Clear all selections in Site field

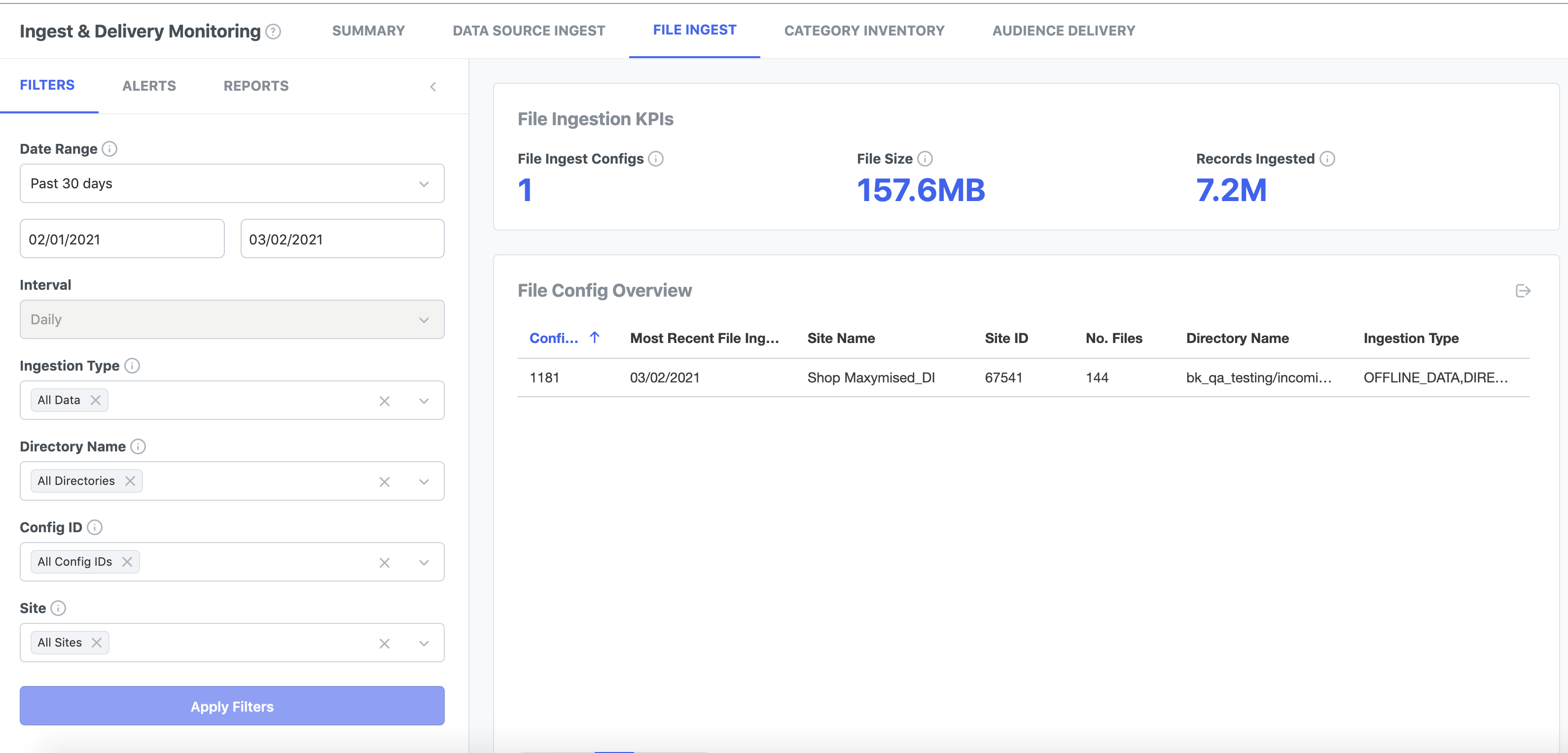tap(384, 644)
